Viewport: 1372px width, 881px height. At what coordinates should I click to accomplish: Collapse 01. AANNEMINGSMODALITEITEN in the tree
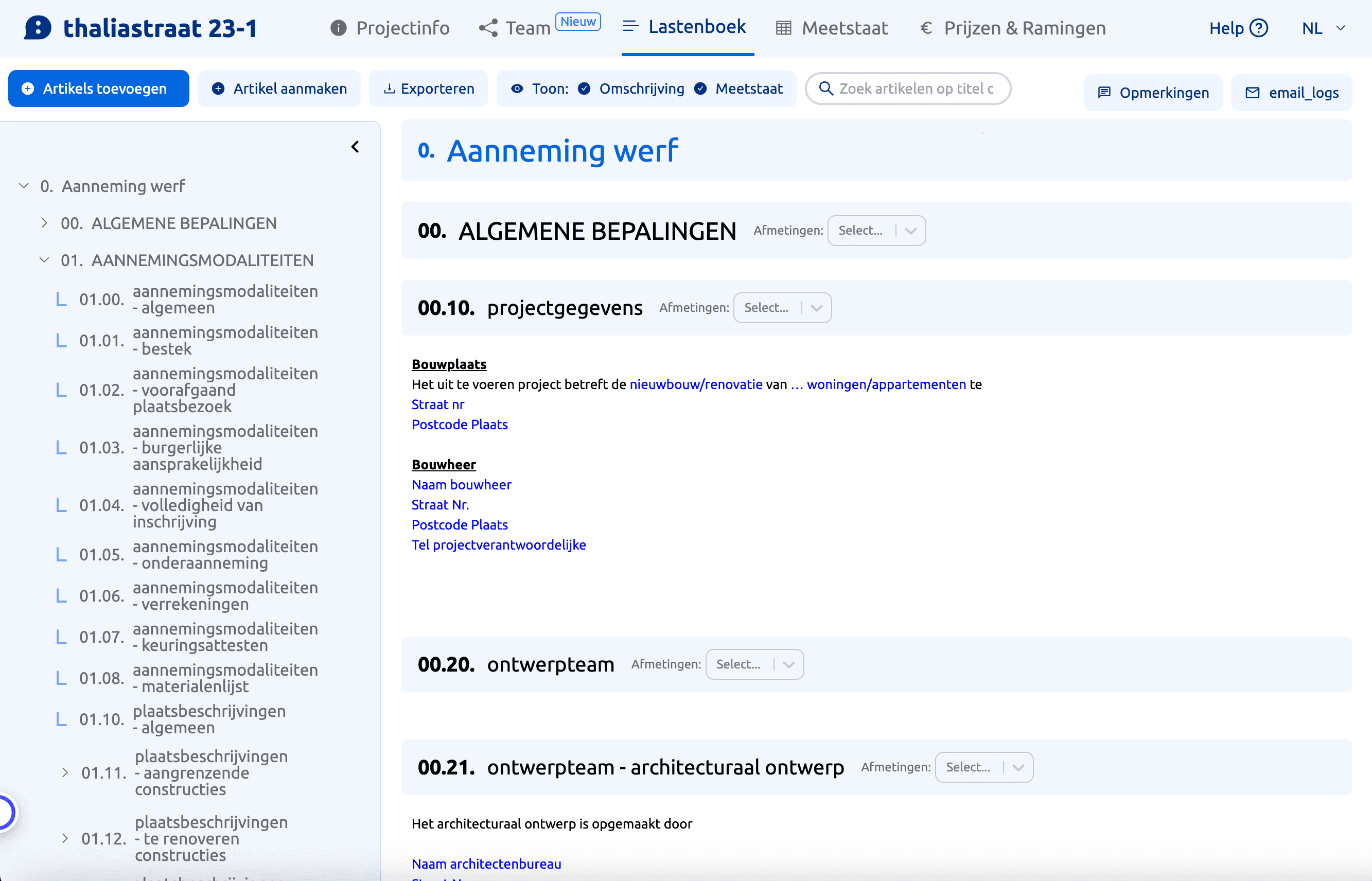click(45, 260)
